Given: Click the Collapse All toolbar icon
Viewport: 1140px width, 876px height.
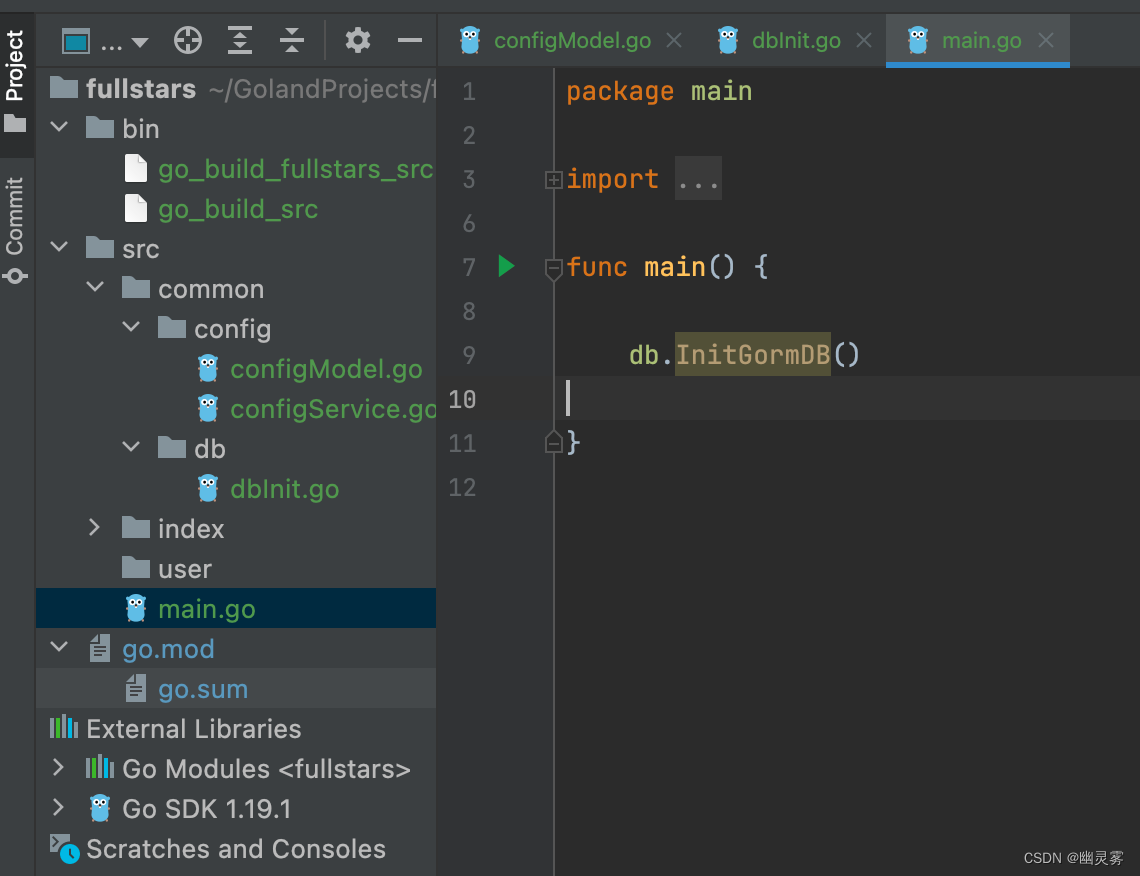Looking at the screenshot, I should pyautogui.click(x=292, y=40).
